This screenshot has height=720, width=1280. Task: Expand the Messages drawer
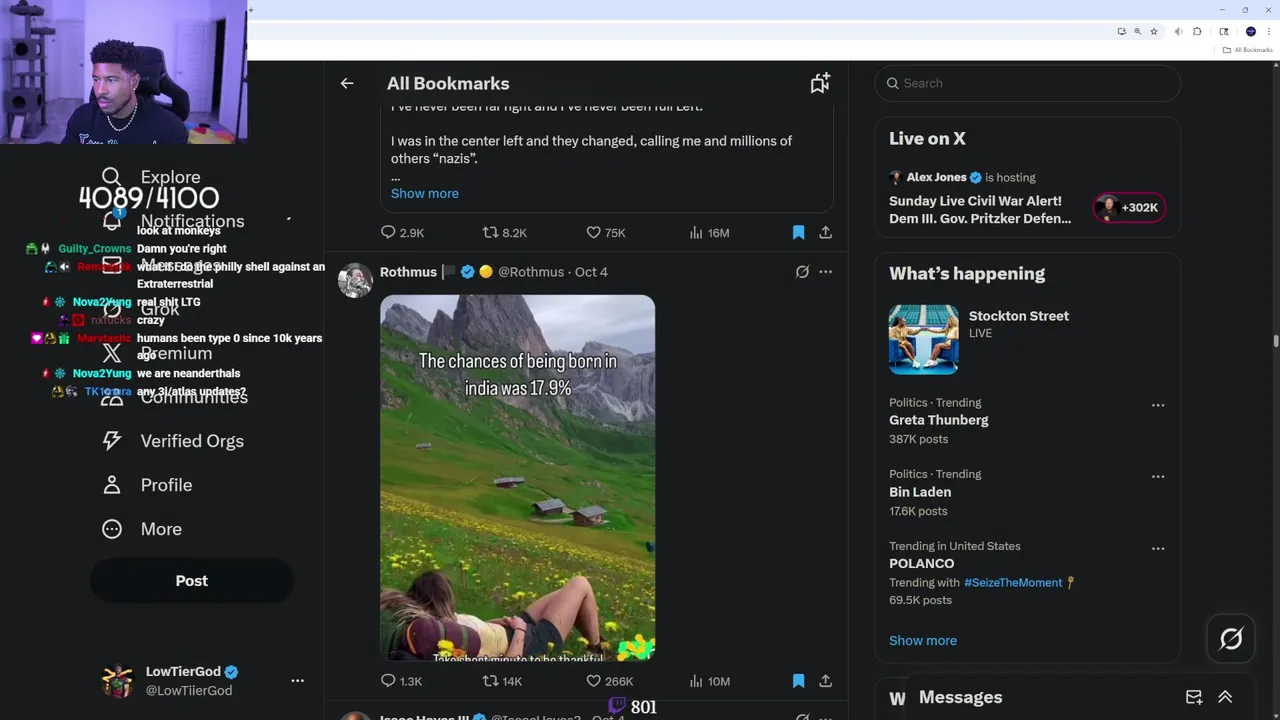click(x=1225, y=697)
